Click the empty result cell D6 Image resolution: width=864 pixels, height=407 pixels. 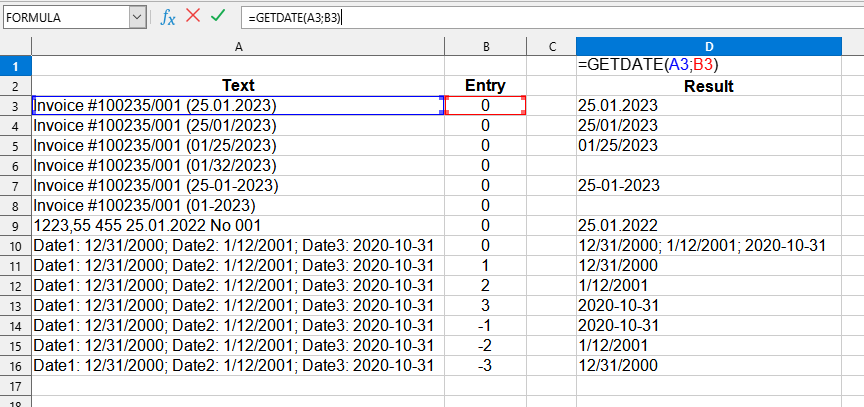point(709,166)
